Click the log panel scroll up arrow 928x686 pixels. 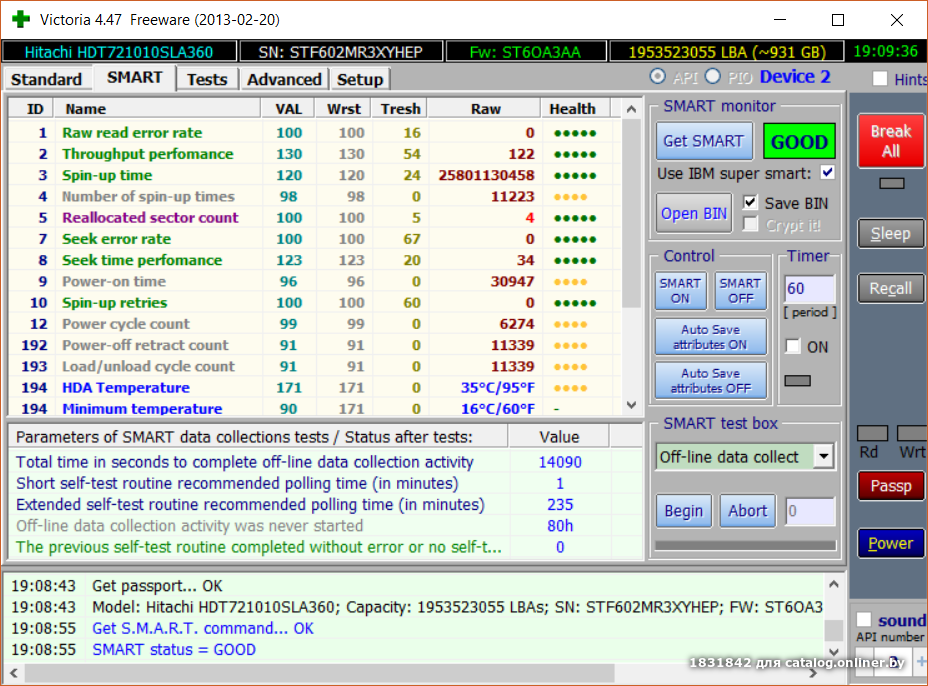tap(834, 585)
